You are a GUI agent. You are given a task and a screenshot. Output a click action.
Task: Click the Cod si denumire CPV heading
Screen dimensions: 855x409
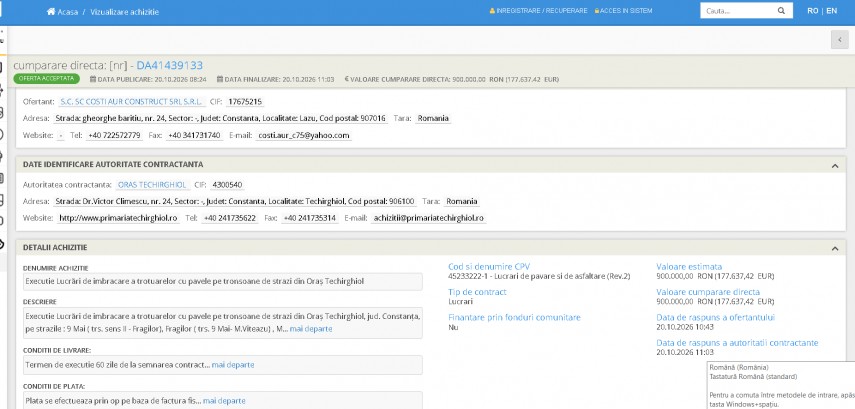489,267
